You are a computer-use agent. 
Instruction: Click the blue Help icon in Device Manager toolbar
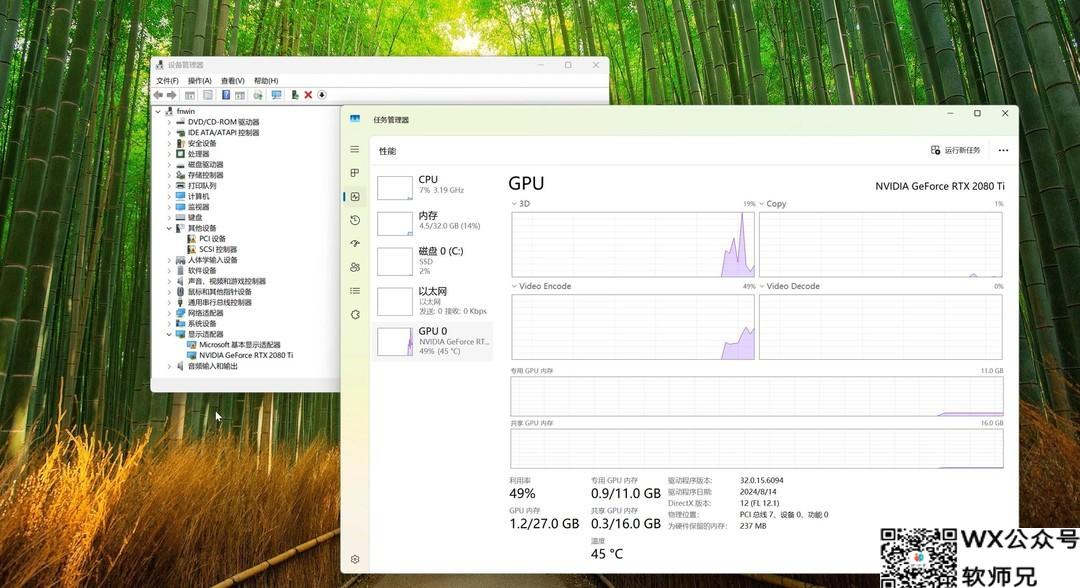225,95
